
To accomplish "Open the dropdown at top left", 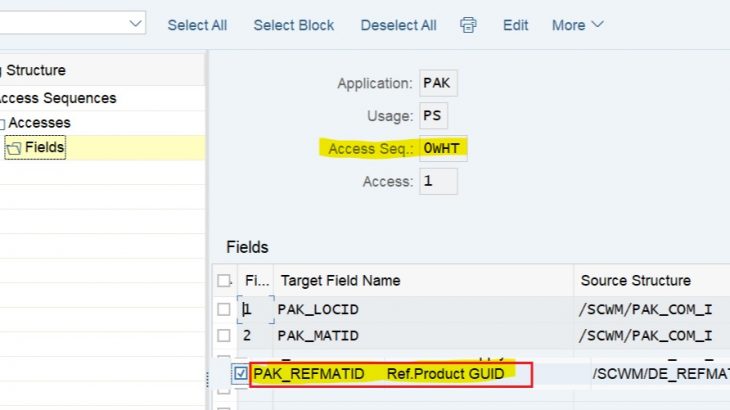I will pyautogui.click(x=135, y=23).
